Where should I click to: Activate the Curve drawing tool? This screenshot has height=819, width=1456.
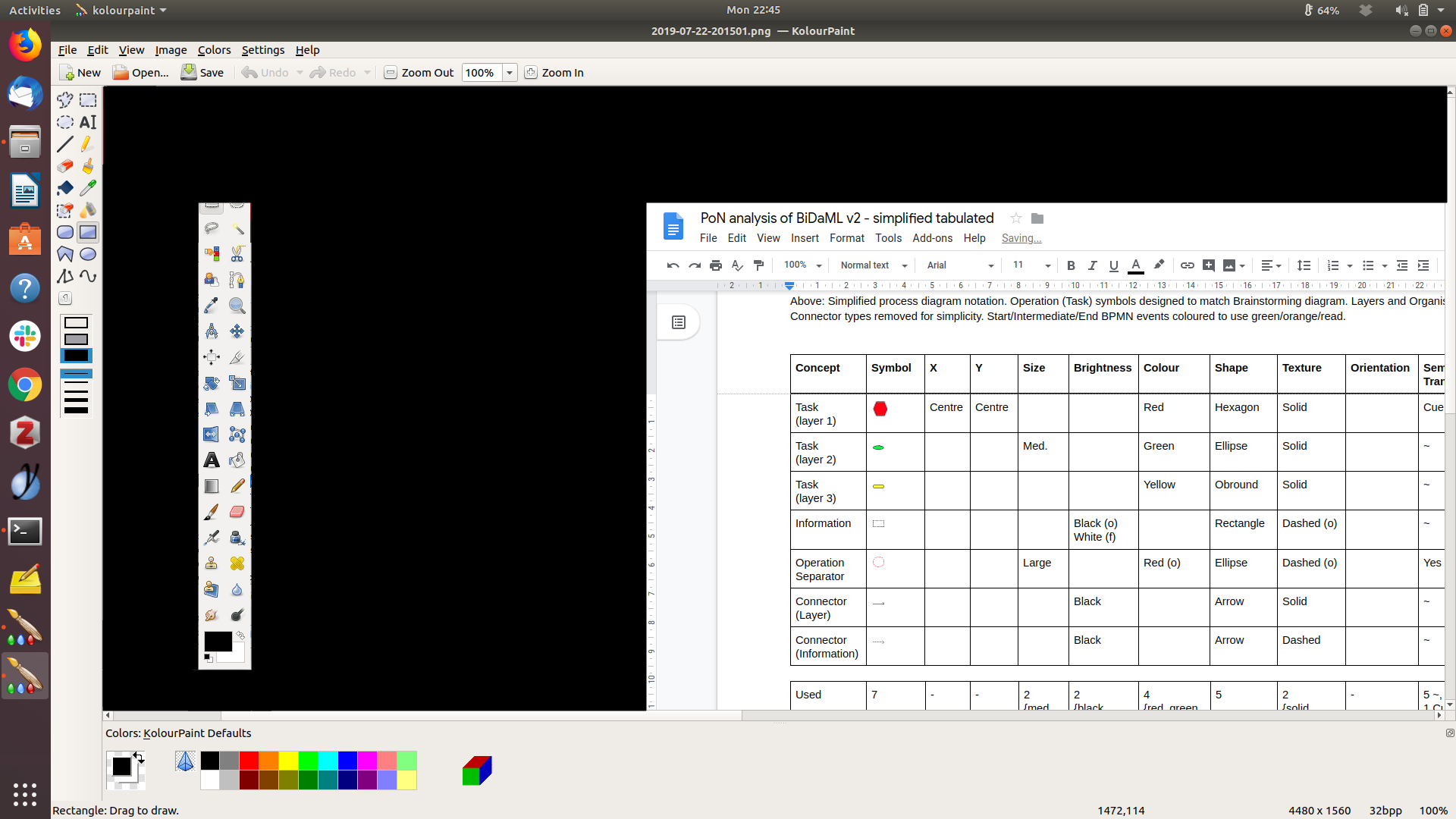tap(88, 276)
